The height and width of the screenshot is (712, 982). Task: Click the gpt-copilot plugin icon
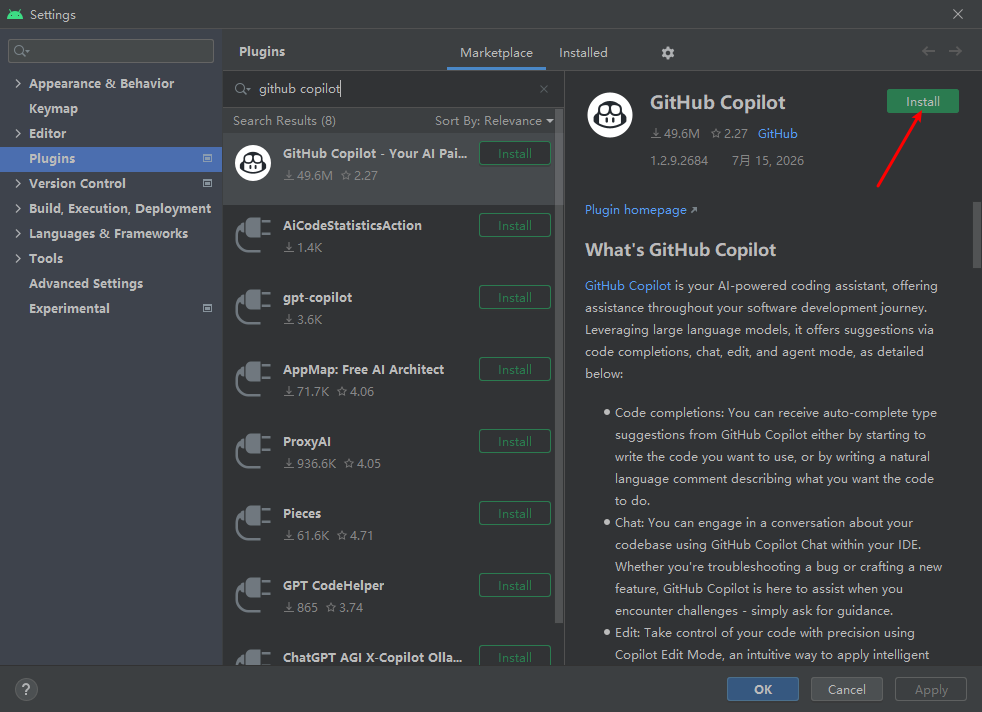(x=253, y=307)
